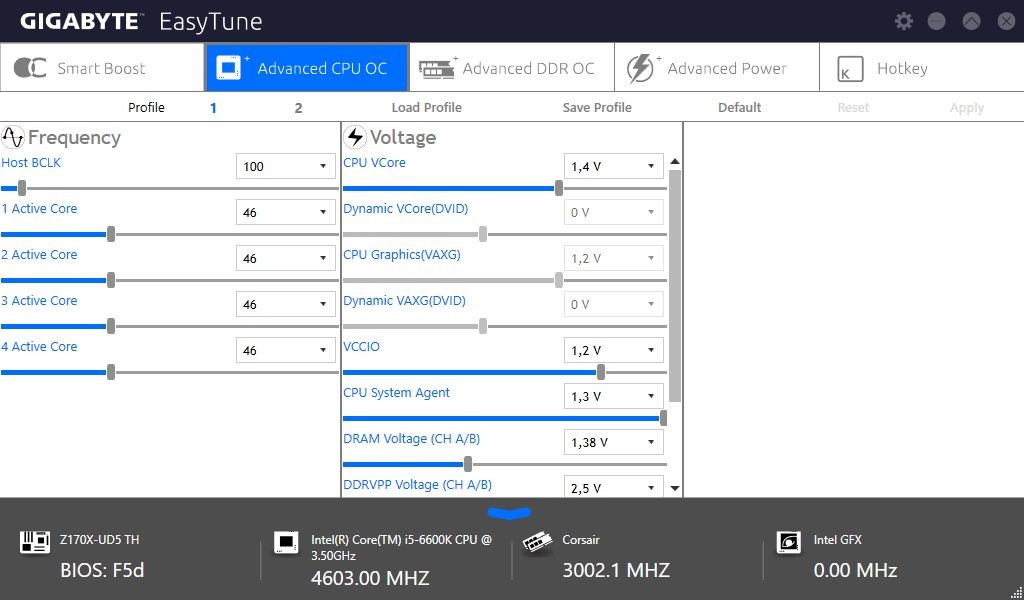Open the 3 Active Core ratio dropdown
This screenshot has width=1024, height=600.
pyautogui.click(x=285, y=304)
